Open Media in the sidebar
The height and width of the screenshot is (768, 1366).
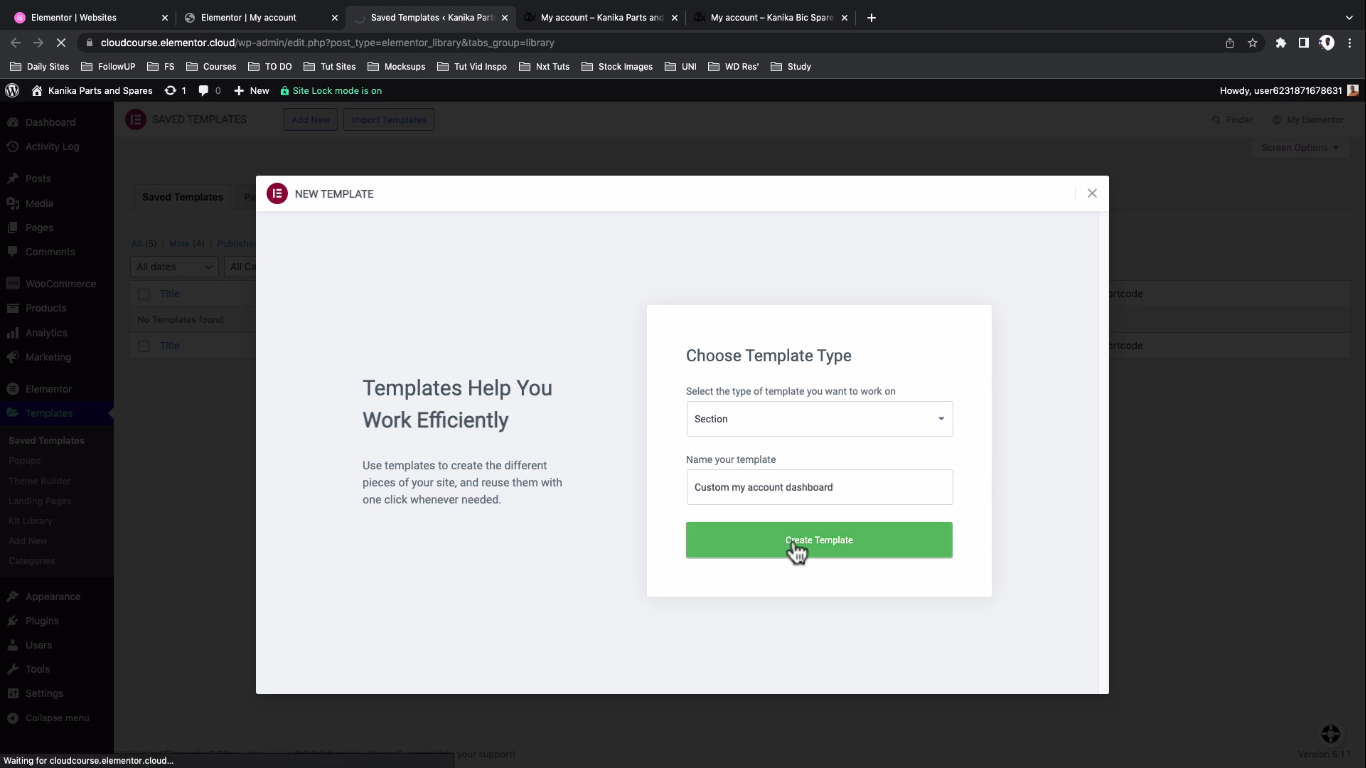pos(39,203)
